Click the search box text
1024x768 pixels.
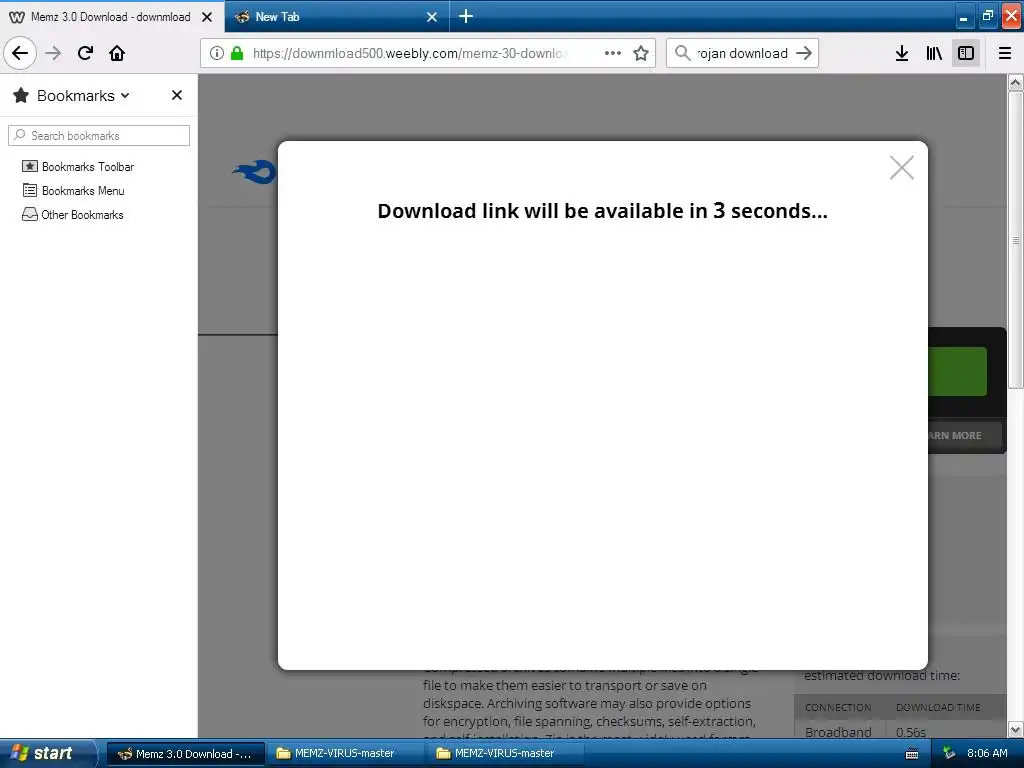(743, 53)
